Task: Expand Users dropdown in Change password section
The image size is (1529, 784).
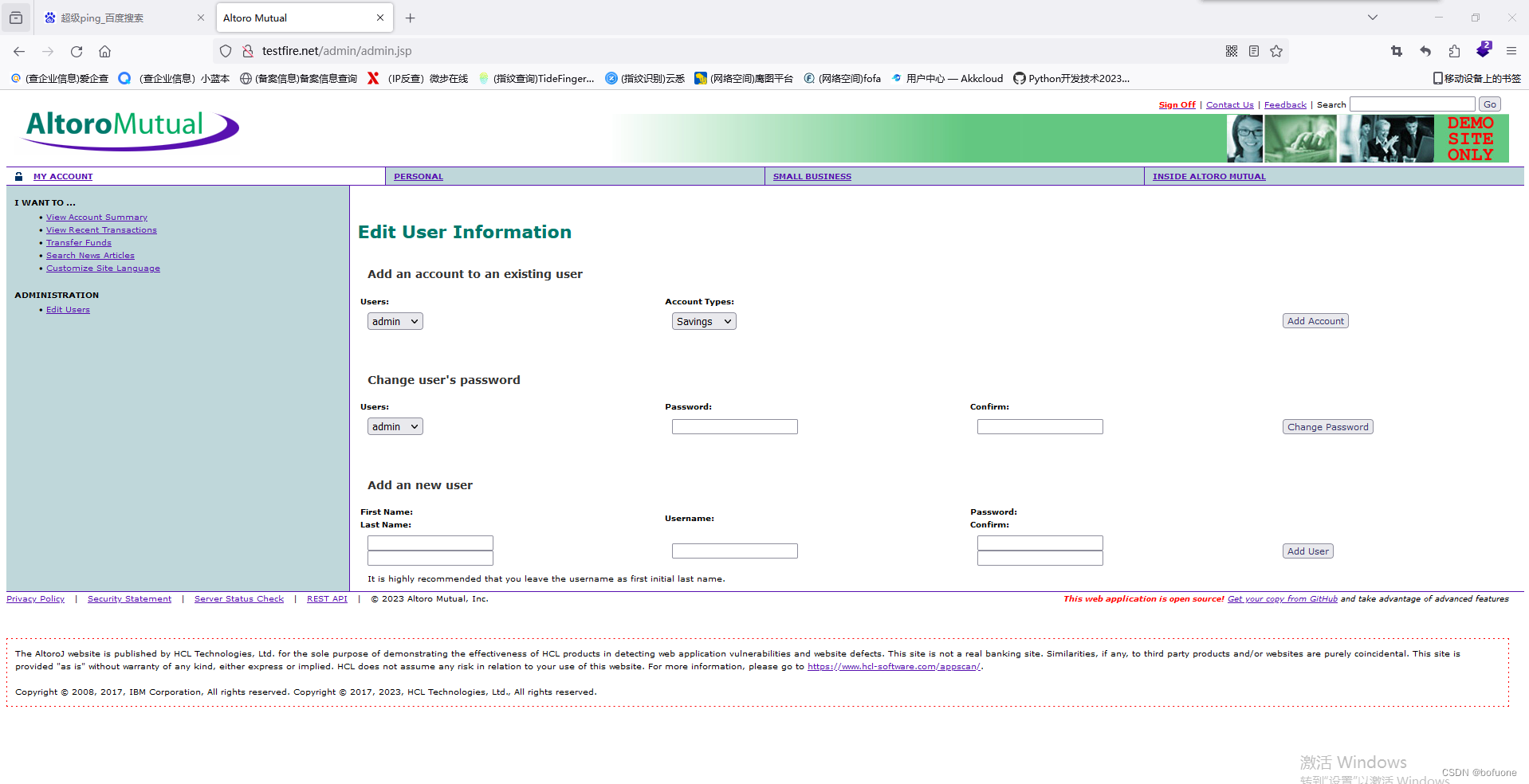Action: [x=395, y=426]
